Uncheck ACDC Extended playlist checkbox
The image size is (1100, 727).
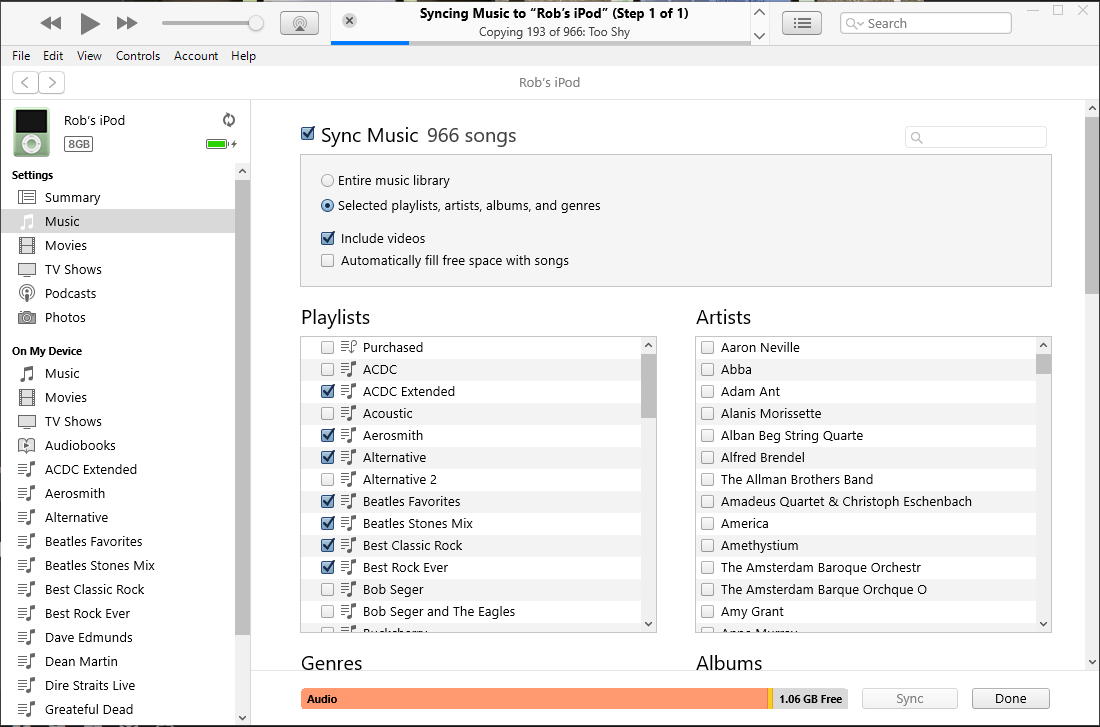pos(328,391)
